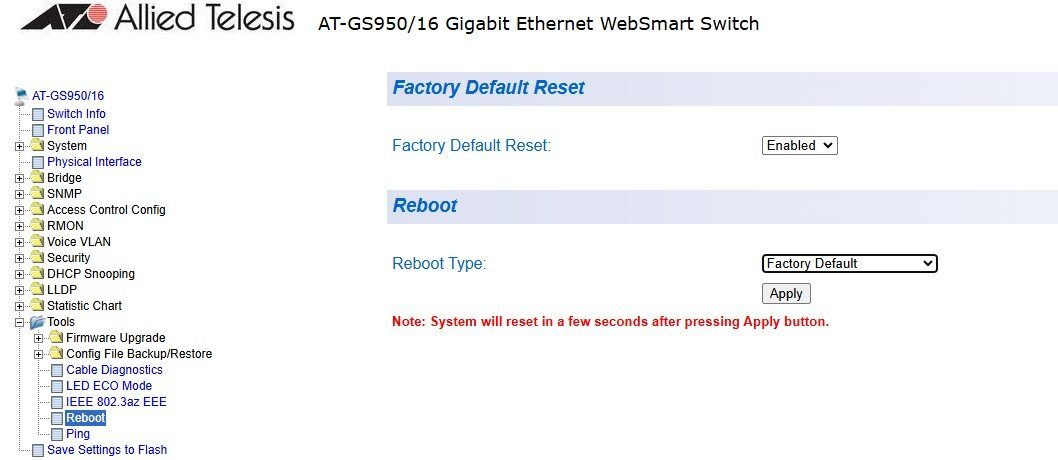Open the Physical Interface page
Viewport: 1058px width, 460px height.
pos(94,162)
